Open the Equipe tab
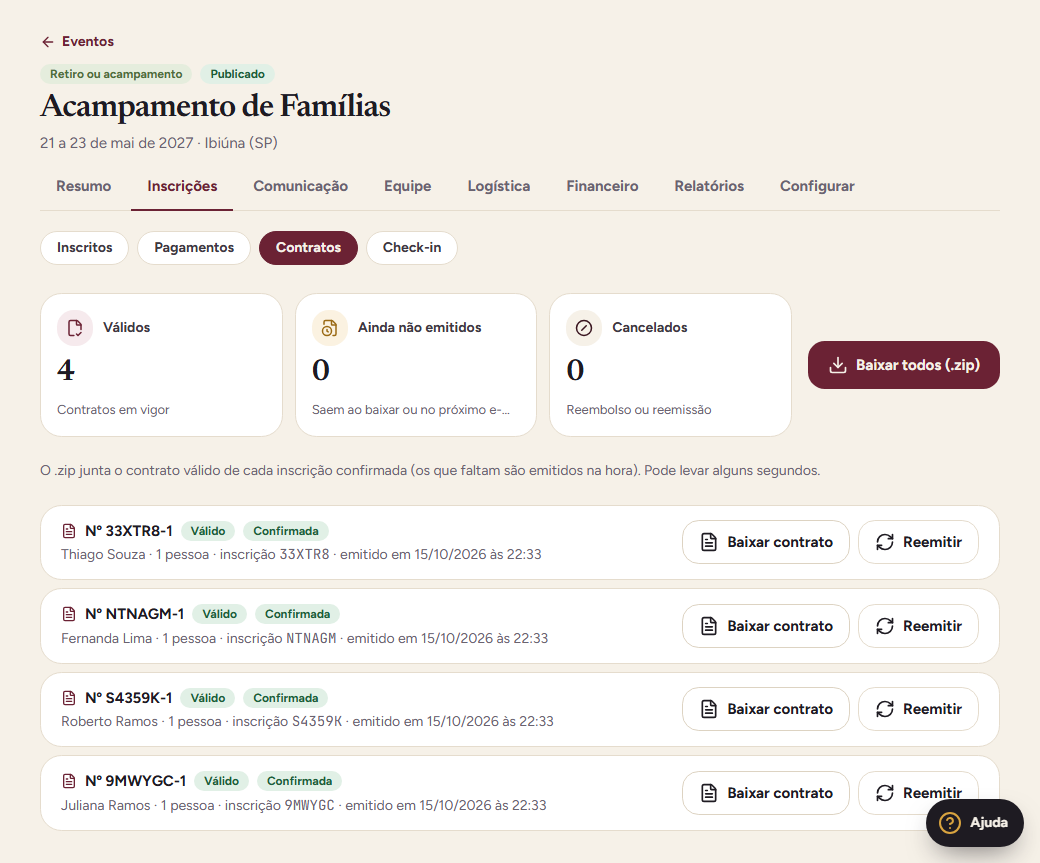 407,186
